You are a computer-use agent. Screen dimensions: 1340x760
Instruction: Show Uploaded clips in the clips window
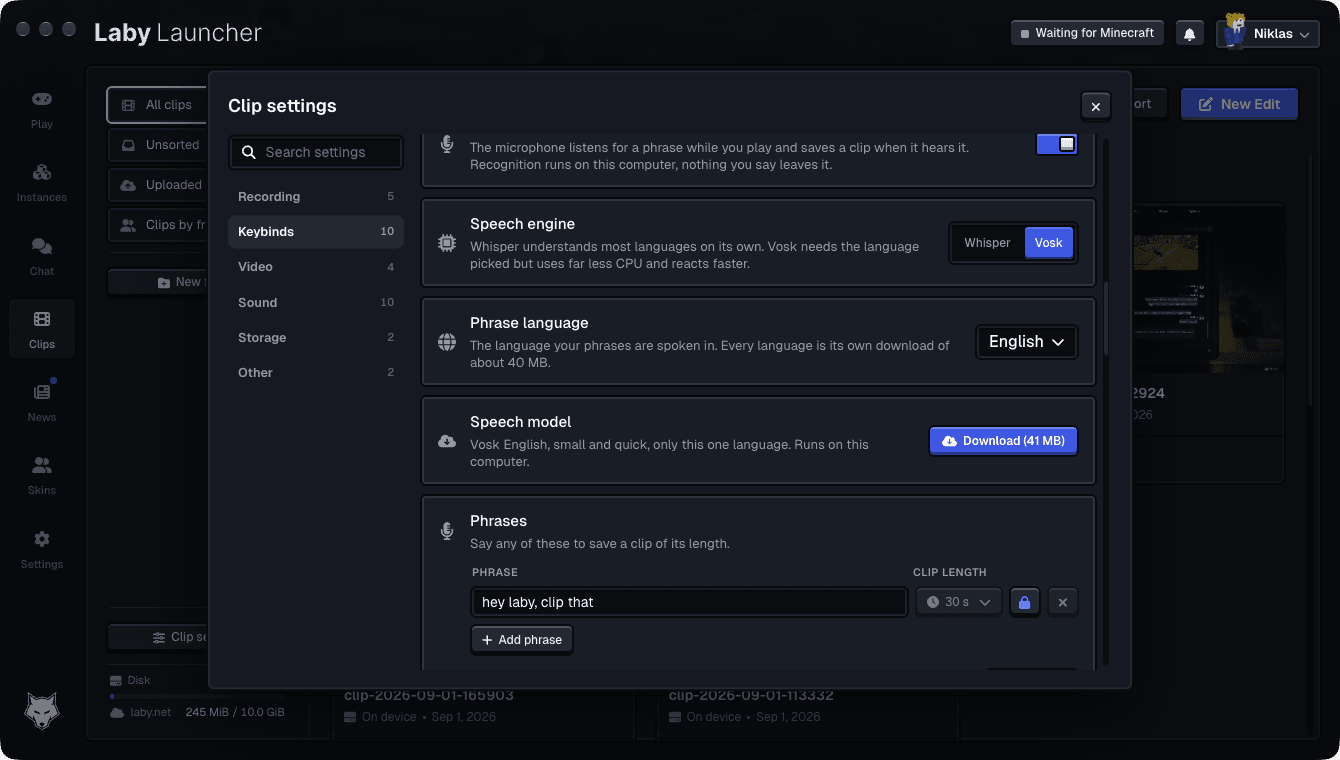(158, 185)
